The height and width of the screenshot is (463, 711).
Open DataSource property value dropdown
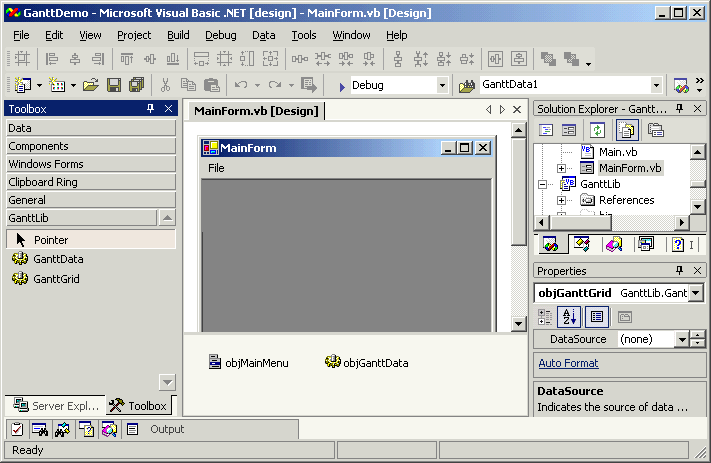pyautogui.click(x=682, y=339)
